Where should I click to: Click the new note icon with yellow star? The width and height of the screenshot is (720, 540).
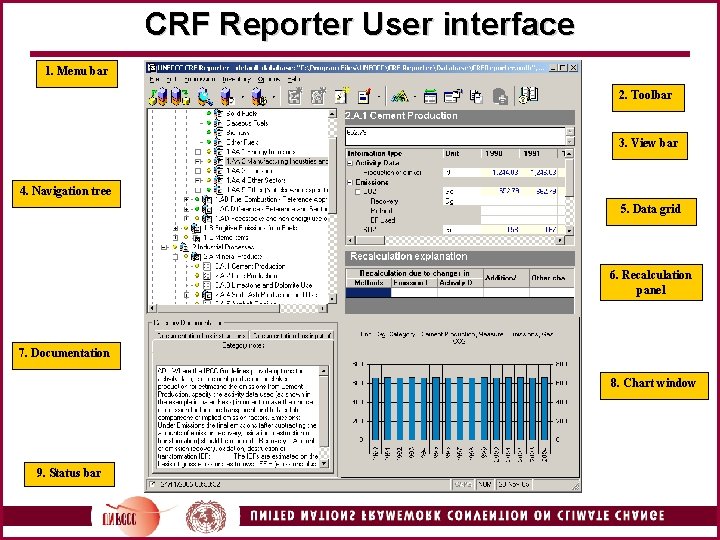click(342, 96)
